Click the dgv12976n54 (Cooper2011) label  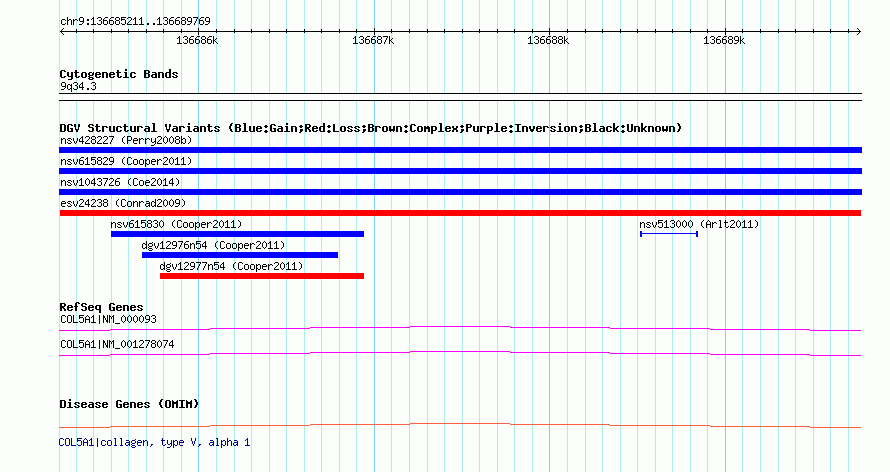pos(213,245)
